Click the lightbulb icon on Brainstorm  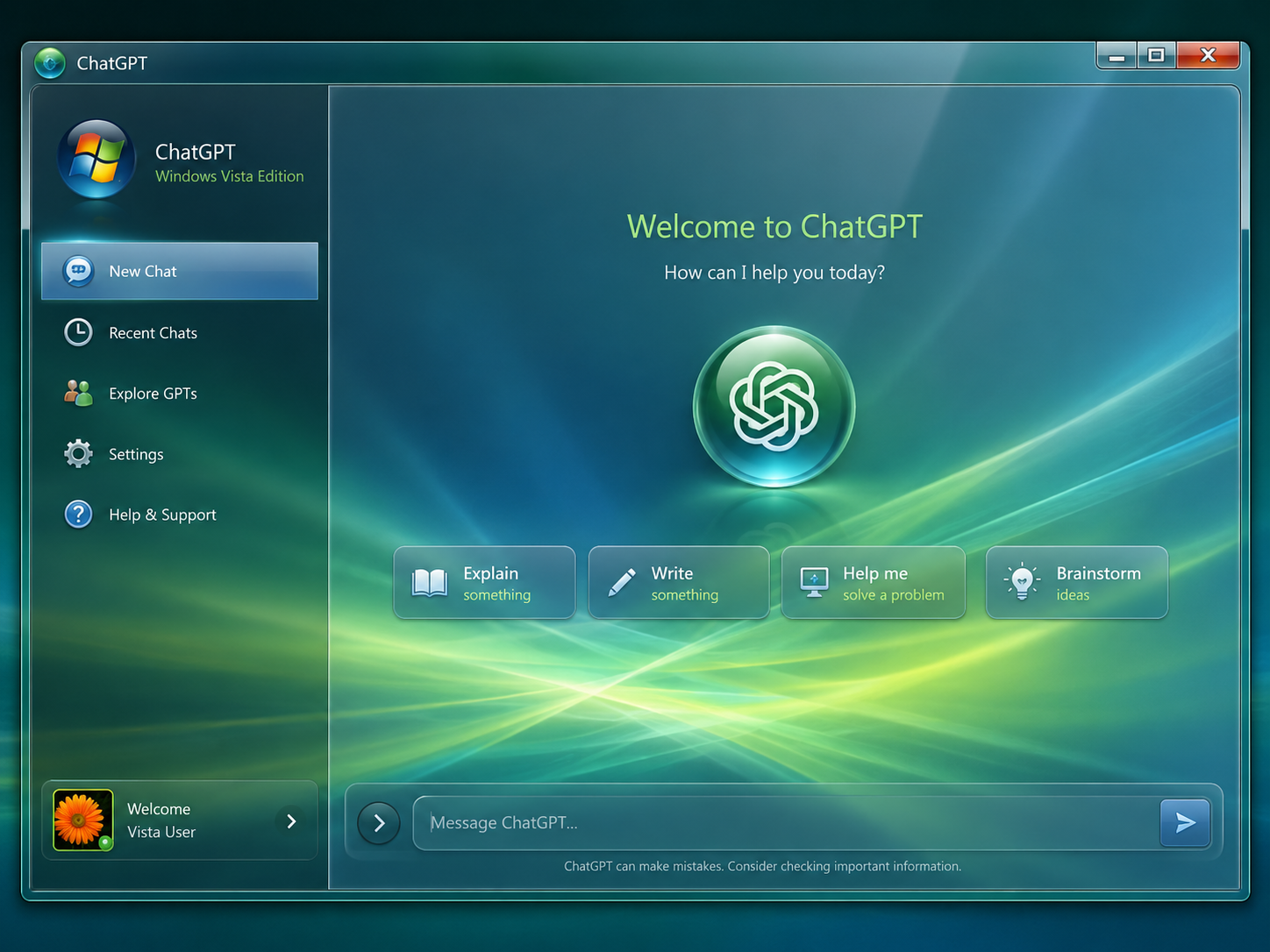pos(1022,582)
